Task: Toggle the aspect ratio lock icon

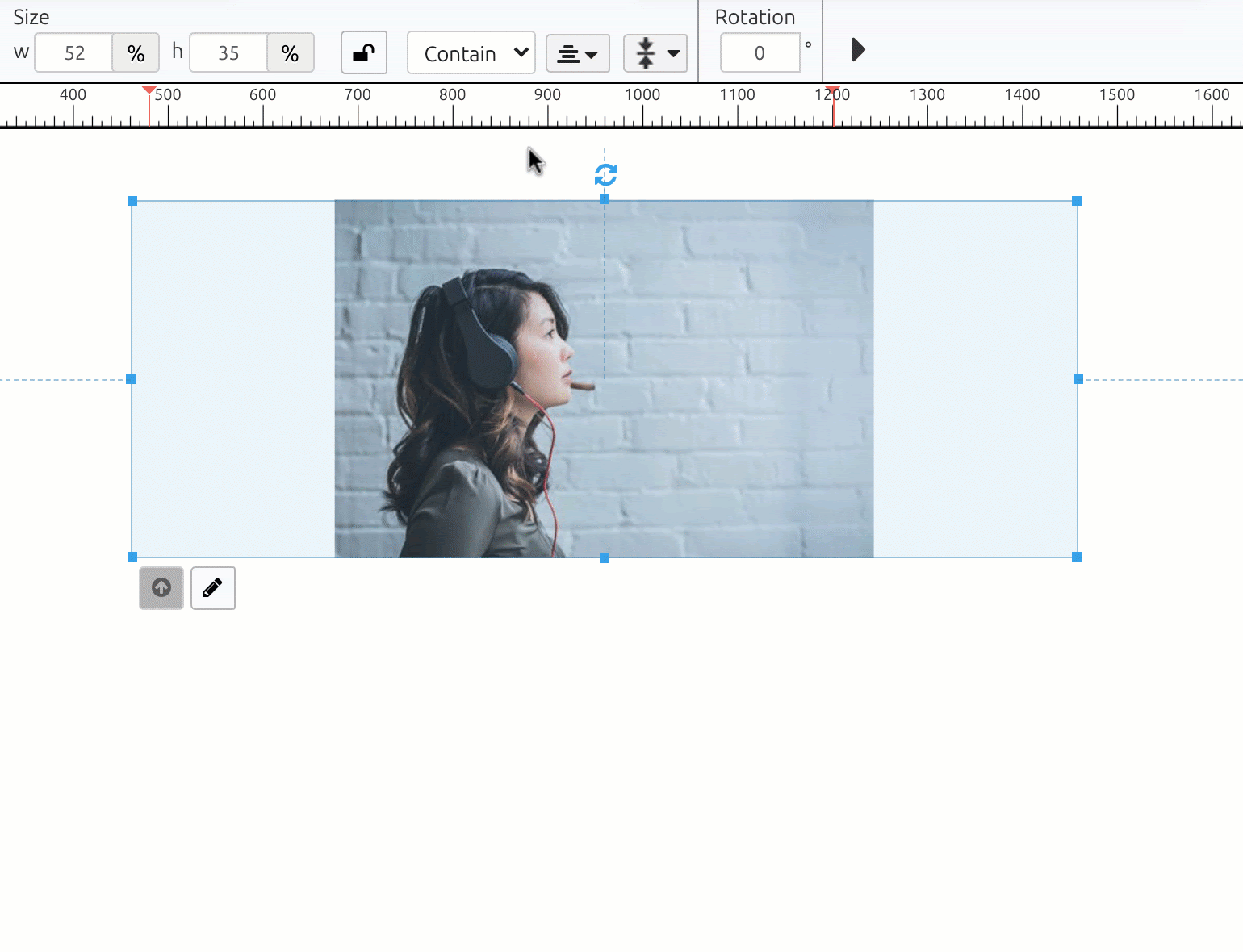Action: coord(364,53)
